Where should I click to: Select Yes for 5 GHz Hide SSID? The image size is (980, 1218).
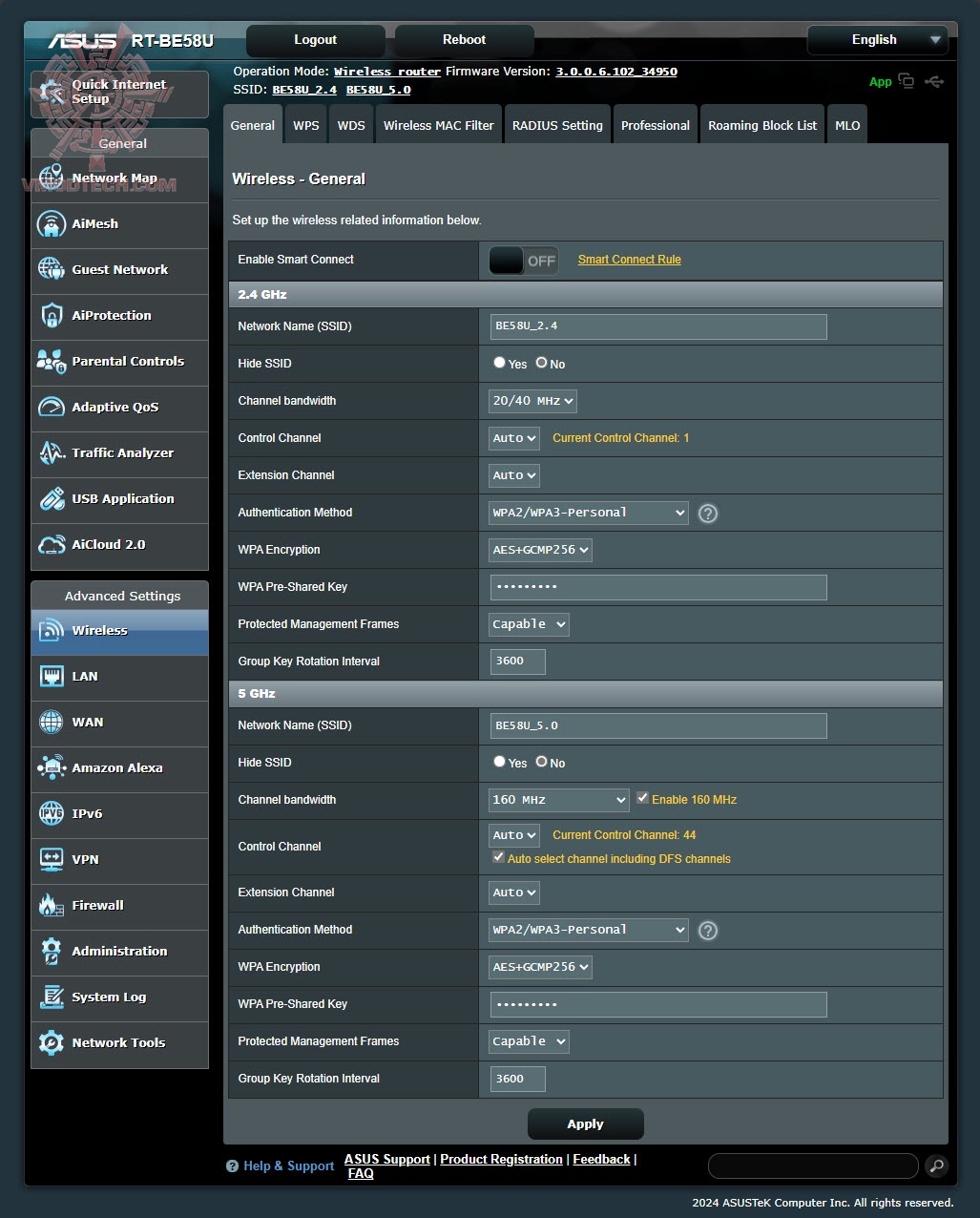click(x=499, y=762)
